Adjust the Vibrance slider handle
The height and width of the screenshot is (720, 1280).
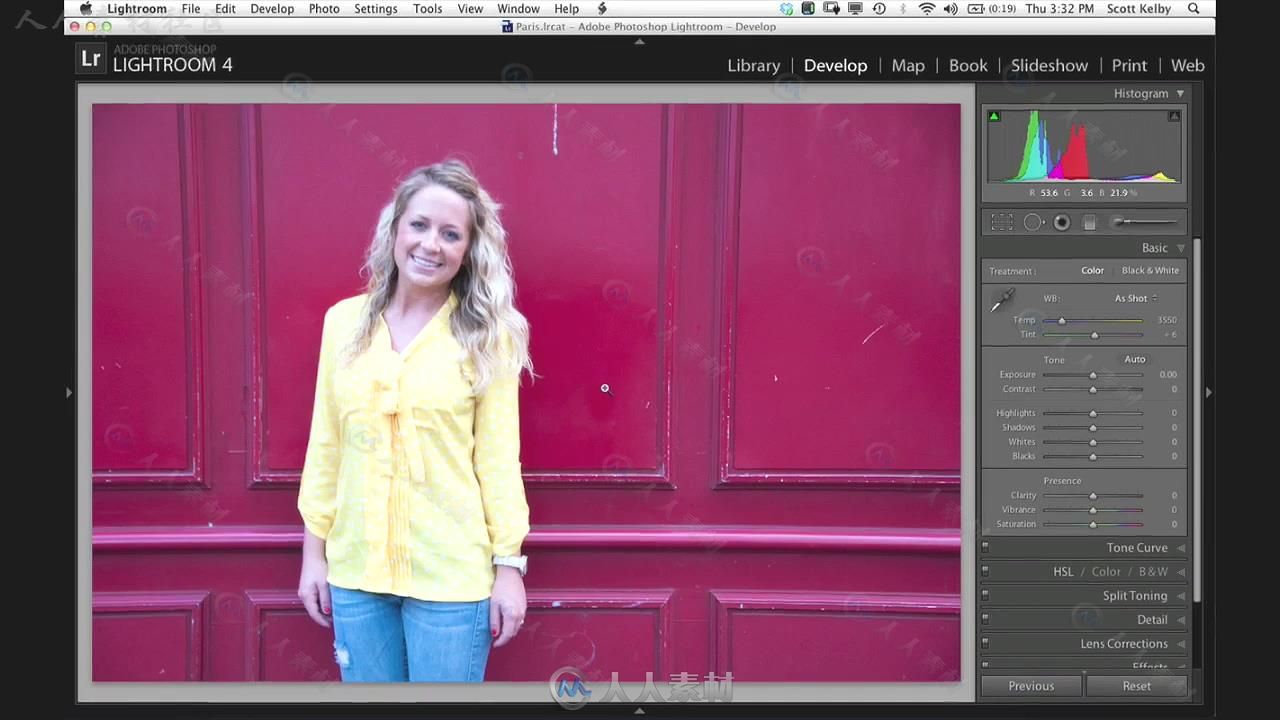coord(1093,510)
